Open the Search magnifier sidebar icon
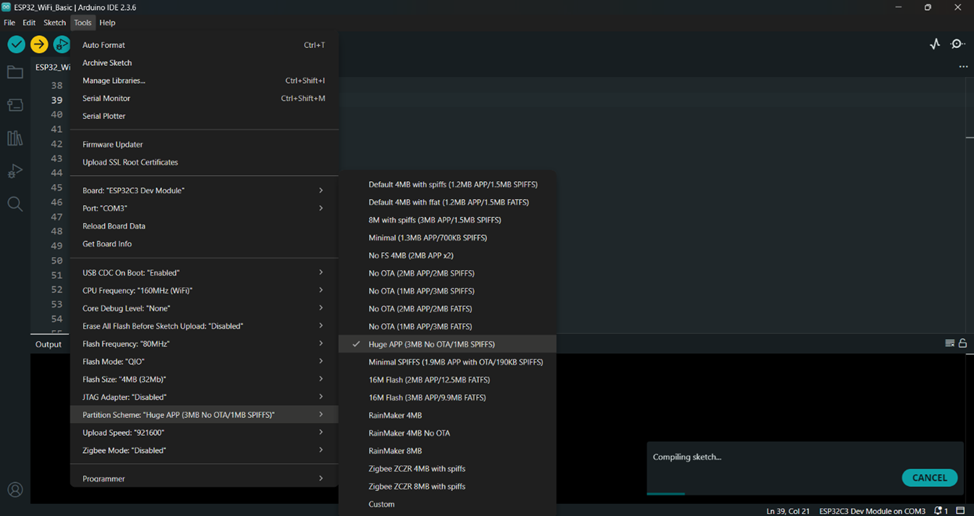974x516 pixels. (x=15, y=204)
